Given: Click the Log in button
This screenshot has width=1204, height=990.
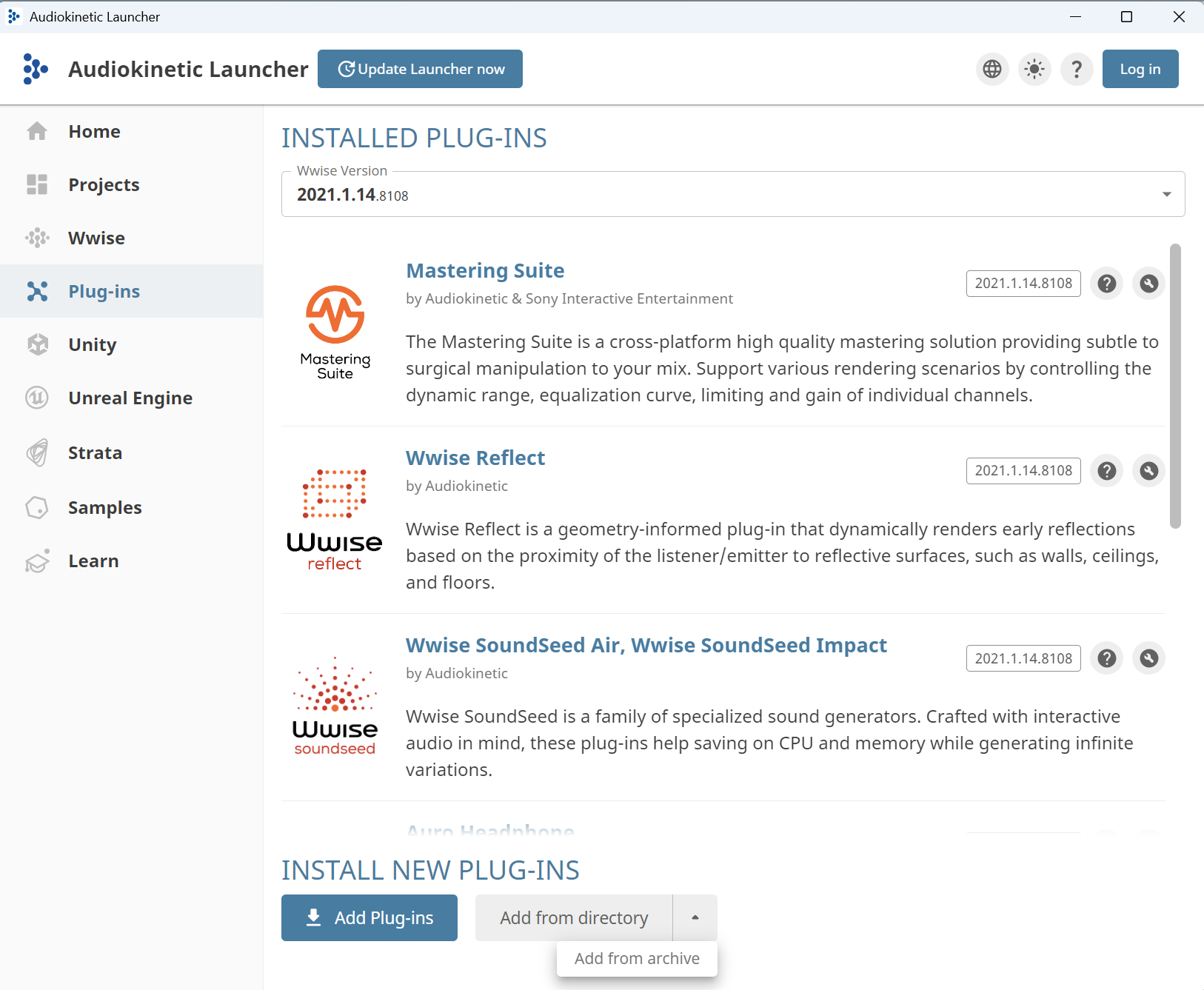Looking at the screenshot, I should (1140, 69).
